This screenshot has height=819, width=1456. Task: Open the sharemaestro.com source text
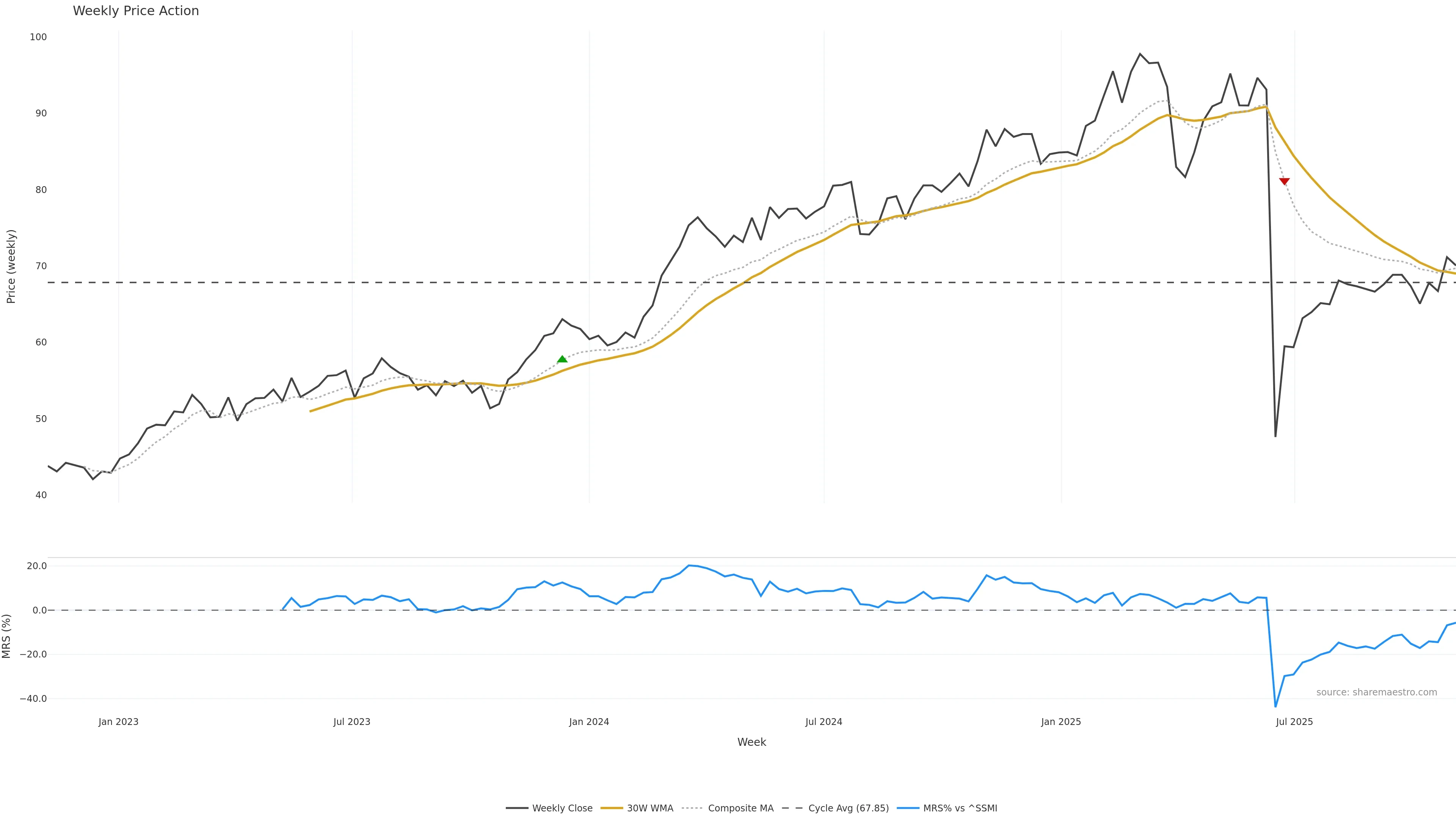pyautogui.click(x=1376, y=692)
